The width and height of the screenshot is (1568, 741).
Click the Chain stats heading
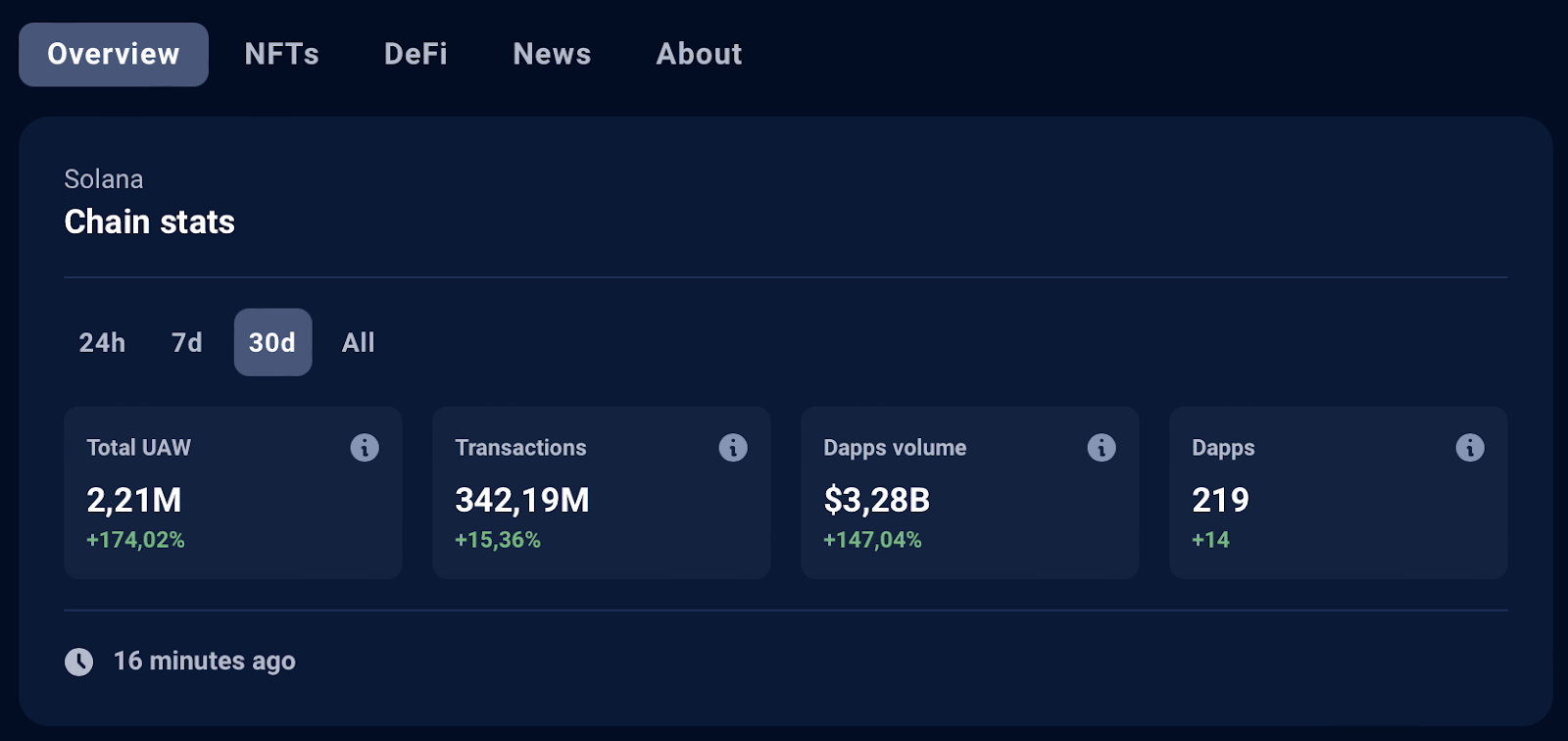point(150,222)
